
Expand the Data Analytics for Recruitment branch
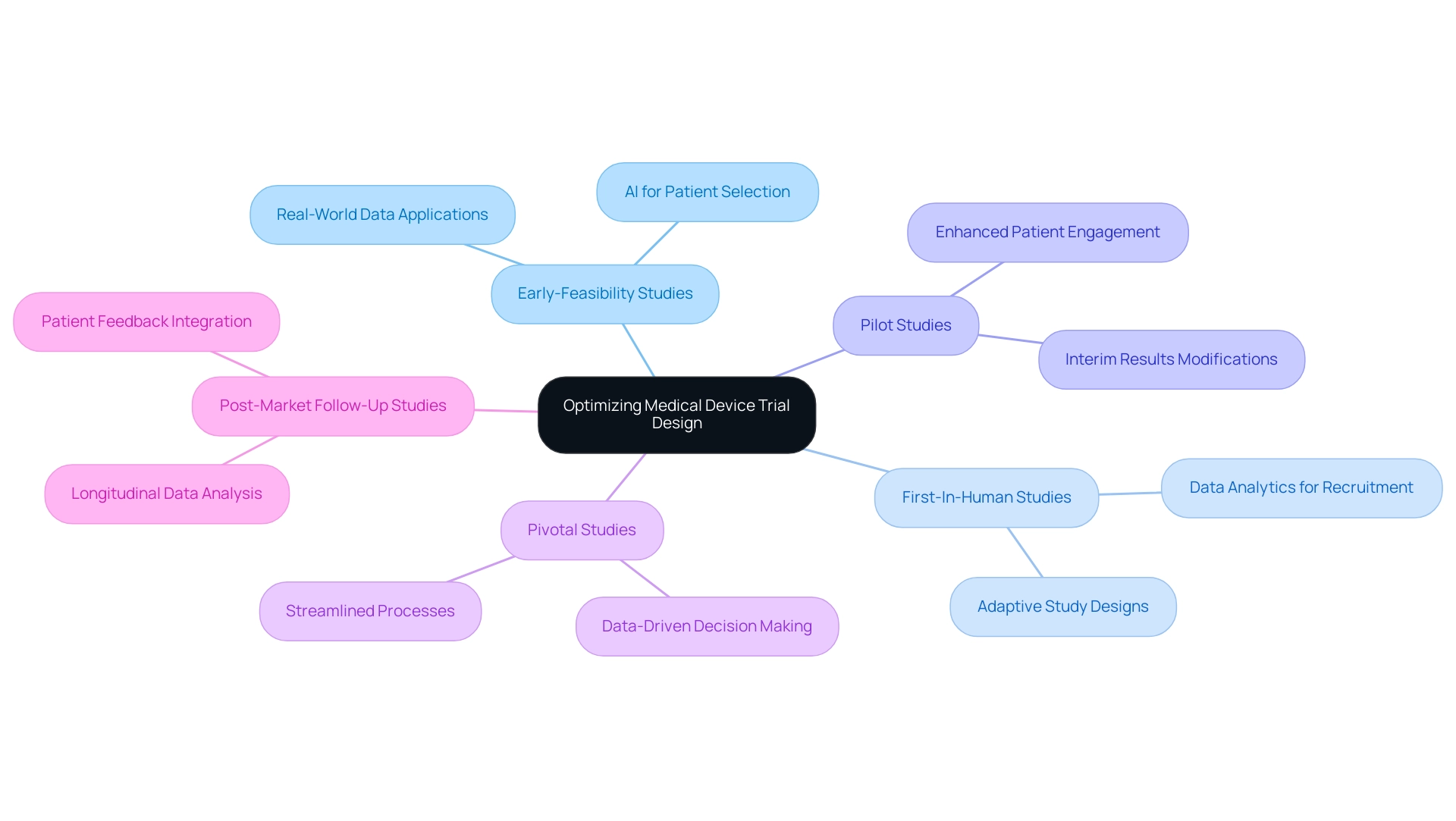(1300, 486)
